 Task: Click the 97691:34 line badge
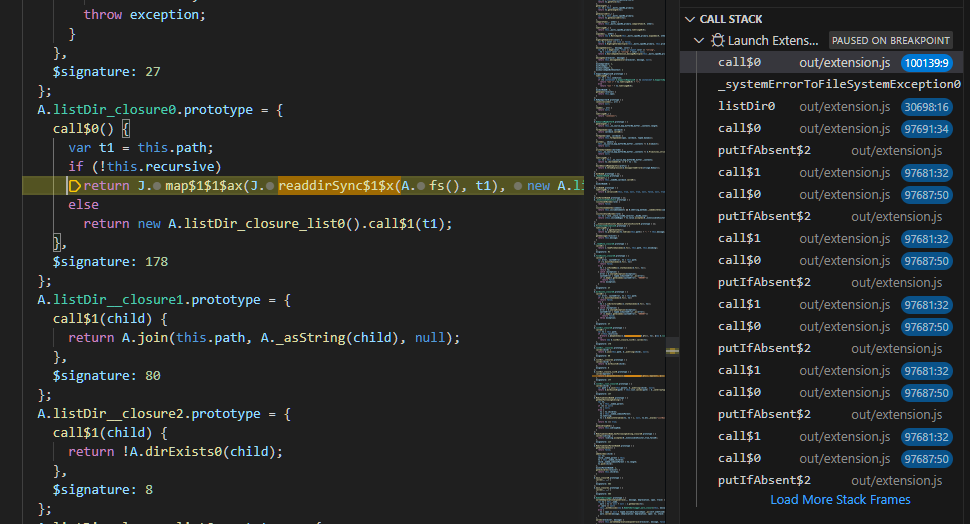point(926,129)
